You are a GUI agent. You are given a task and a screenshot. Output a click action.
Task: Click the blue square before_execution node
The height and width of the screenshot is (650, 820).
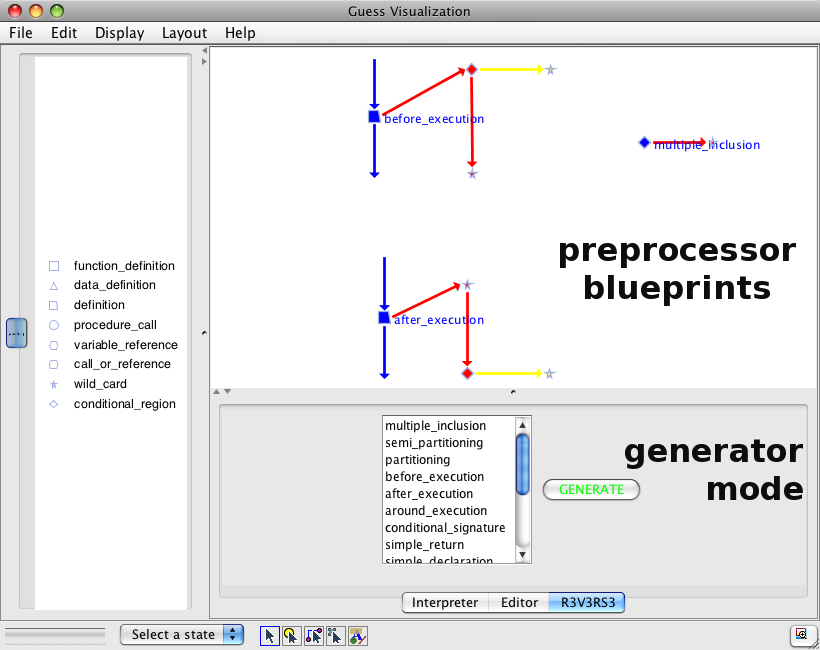pyautogui.click(x=374, y=117)
